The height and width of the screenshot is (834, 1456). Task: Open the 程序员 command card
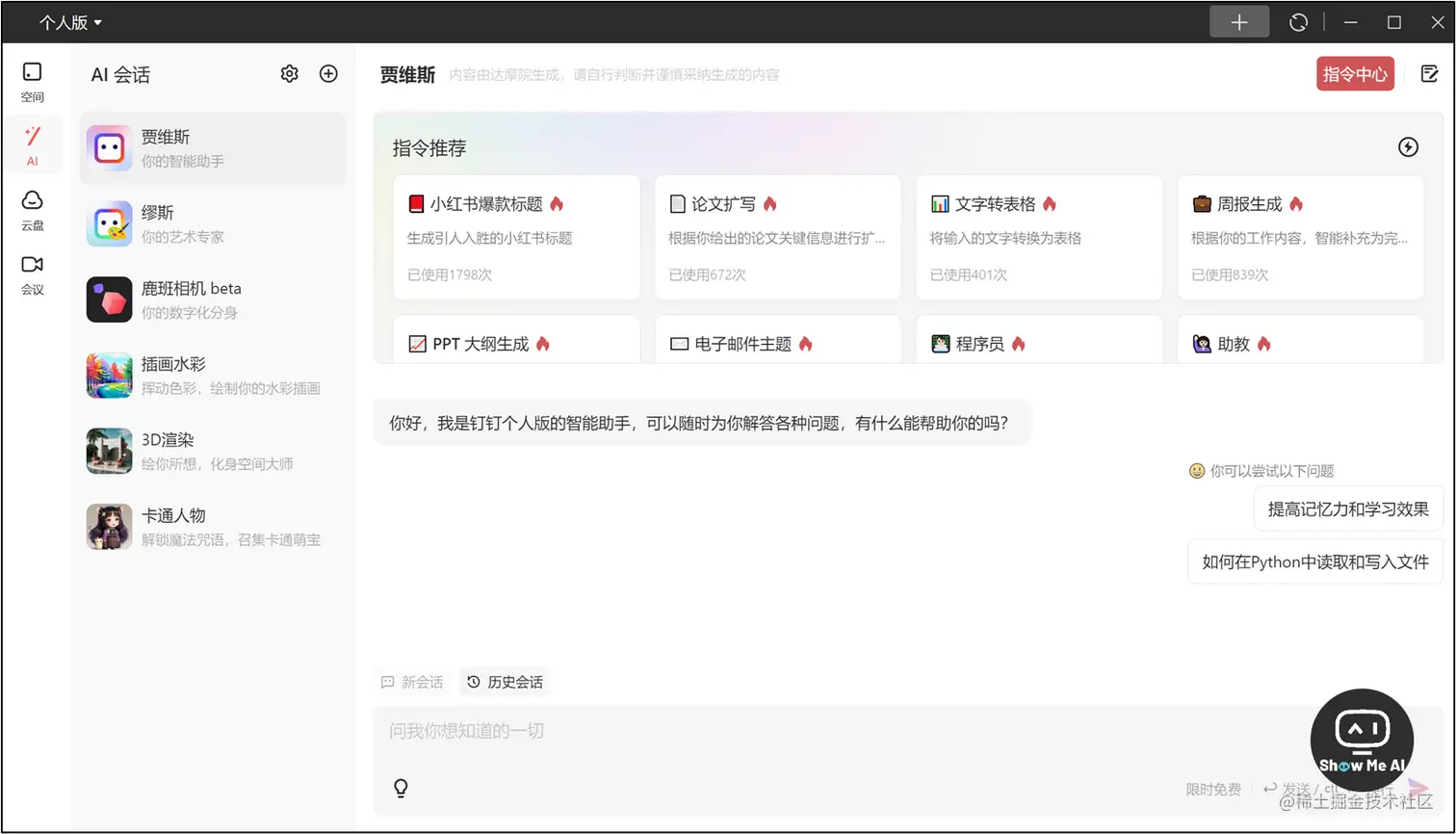[x=1039, y=340]
